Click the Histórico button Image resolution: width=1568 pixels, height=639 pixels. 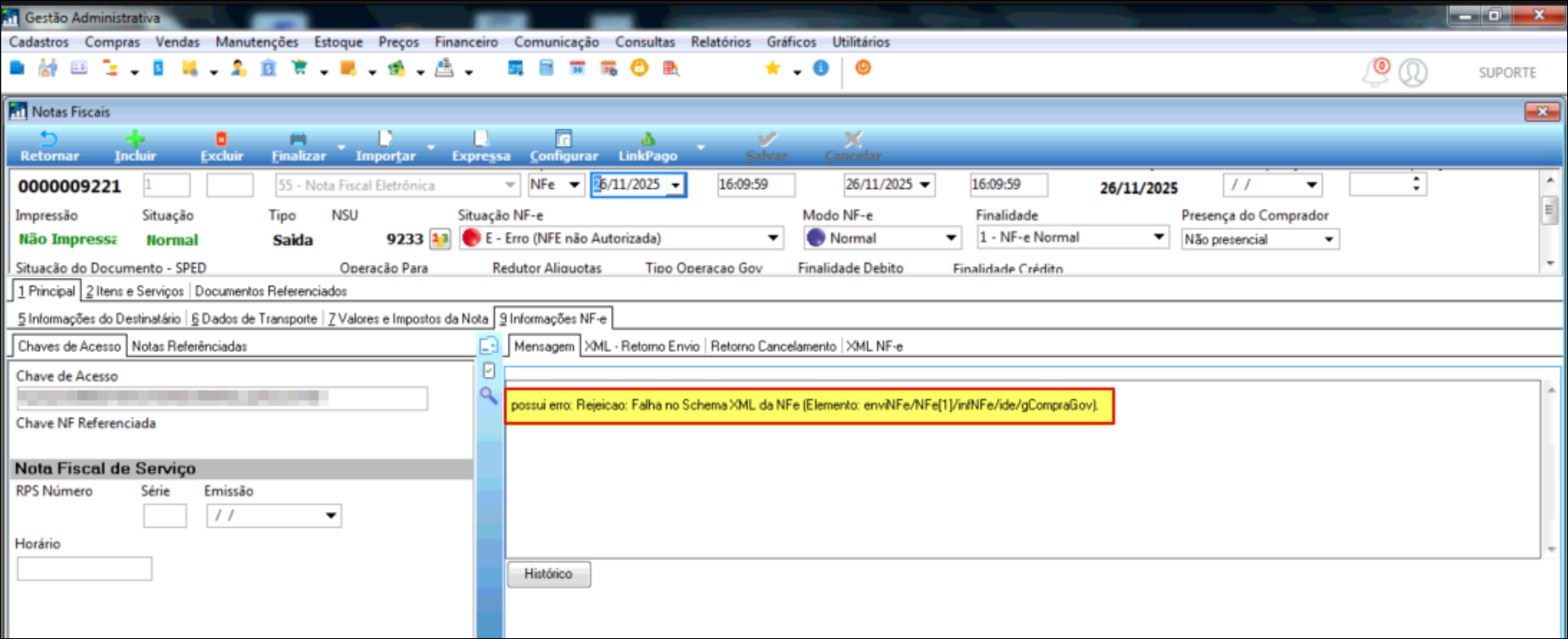click(548, 575)
